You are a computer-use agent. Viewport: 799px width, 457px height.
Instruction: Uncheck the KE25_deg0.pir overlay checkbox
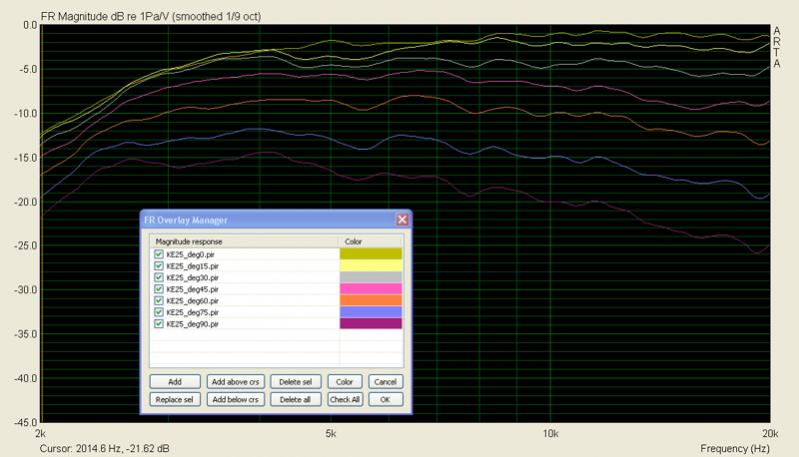click(159, 255)
